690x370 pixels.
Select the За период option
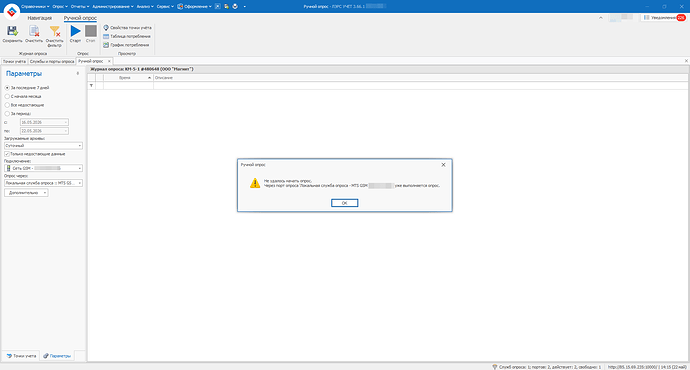pyautogui.click(x=18, y=114)
